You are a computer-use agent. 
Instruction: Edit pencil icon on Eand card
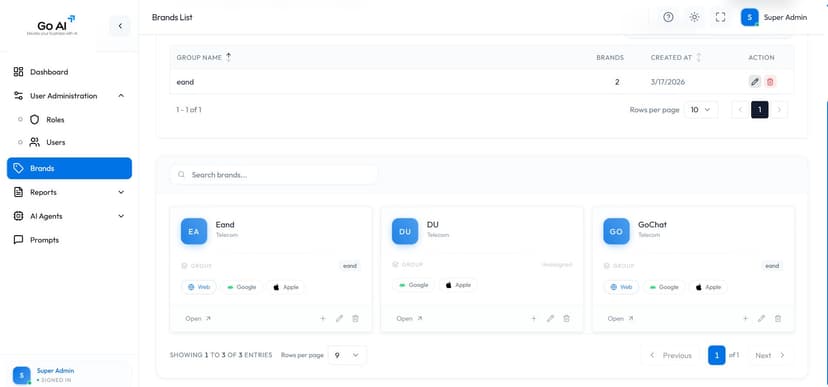tap(339, 318)
